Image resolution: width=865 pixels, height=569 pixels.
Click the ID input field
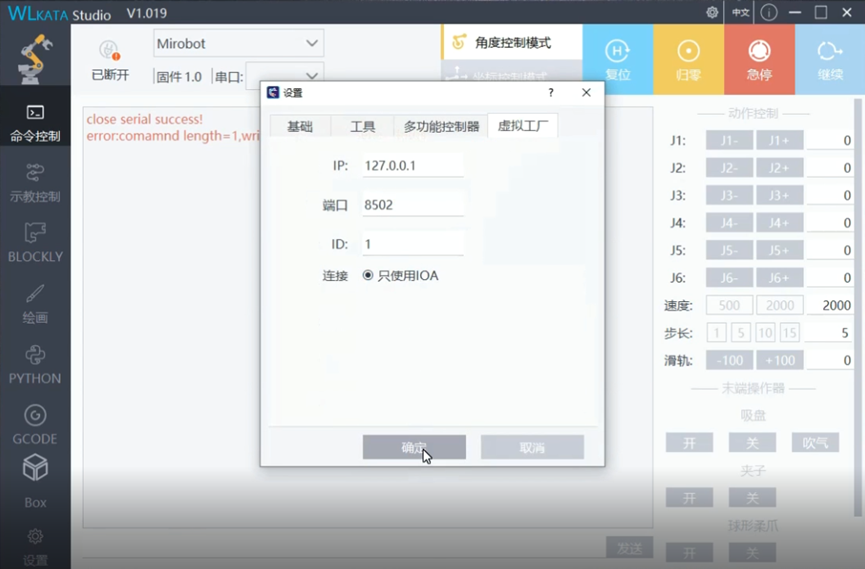(x=413, y=244)
